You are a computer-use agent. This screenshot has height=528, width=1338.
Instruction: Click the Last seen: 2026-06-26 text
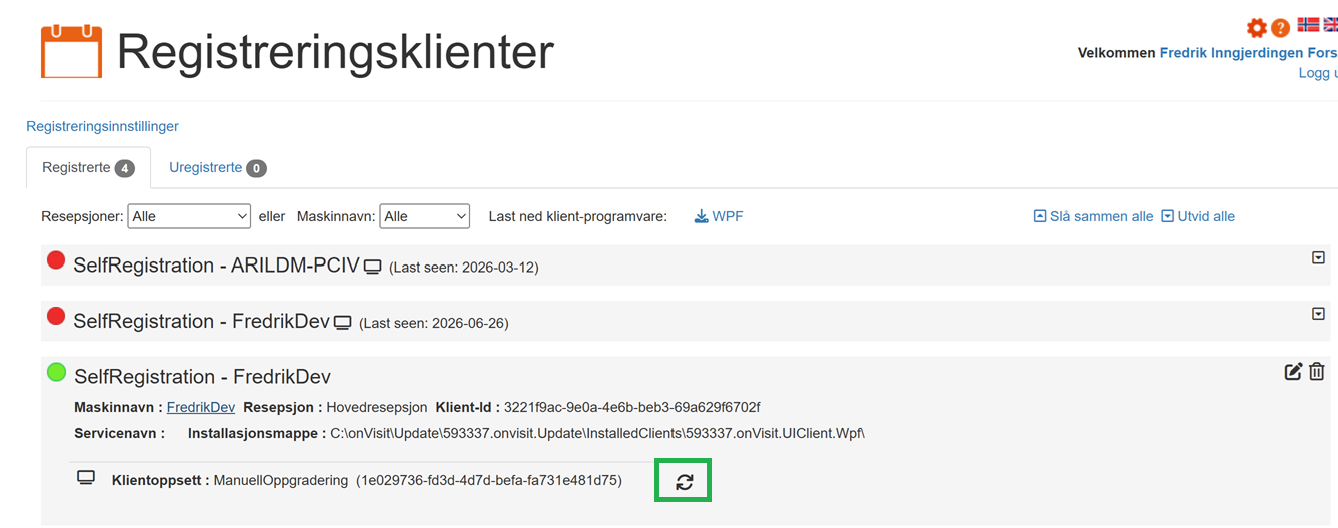point(434,324)
